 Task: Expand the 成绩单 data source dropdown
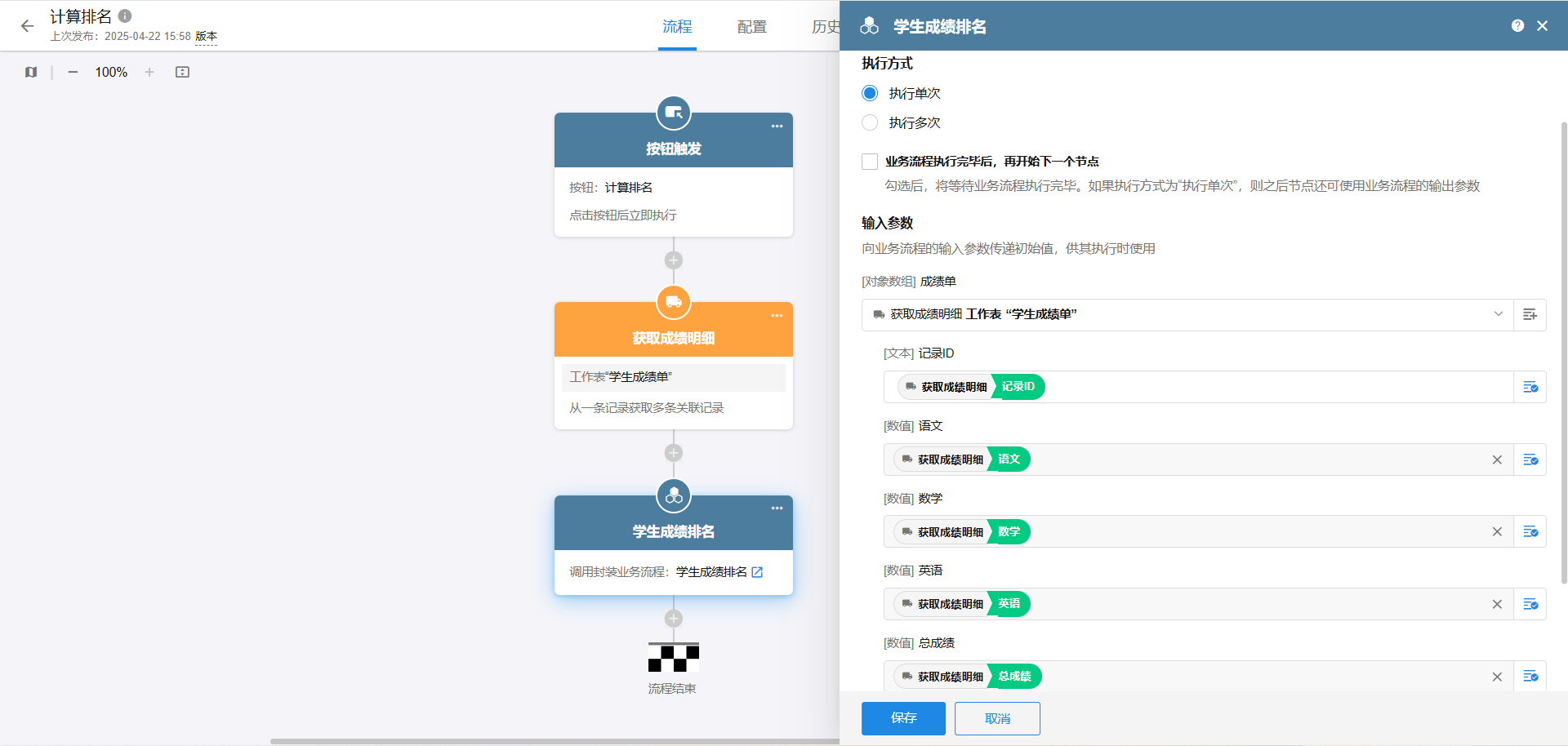pyautogui.click(x=1498, y=314)
